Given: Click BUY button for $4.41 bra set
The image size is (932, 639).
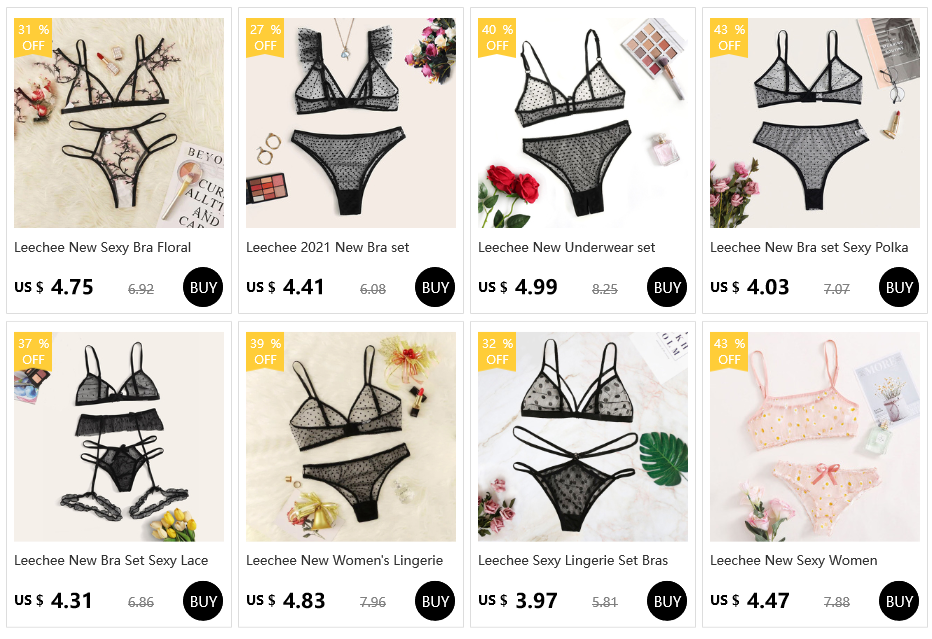Looking at the screenshot, I should tap(434, 287).
